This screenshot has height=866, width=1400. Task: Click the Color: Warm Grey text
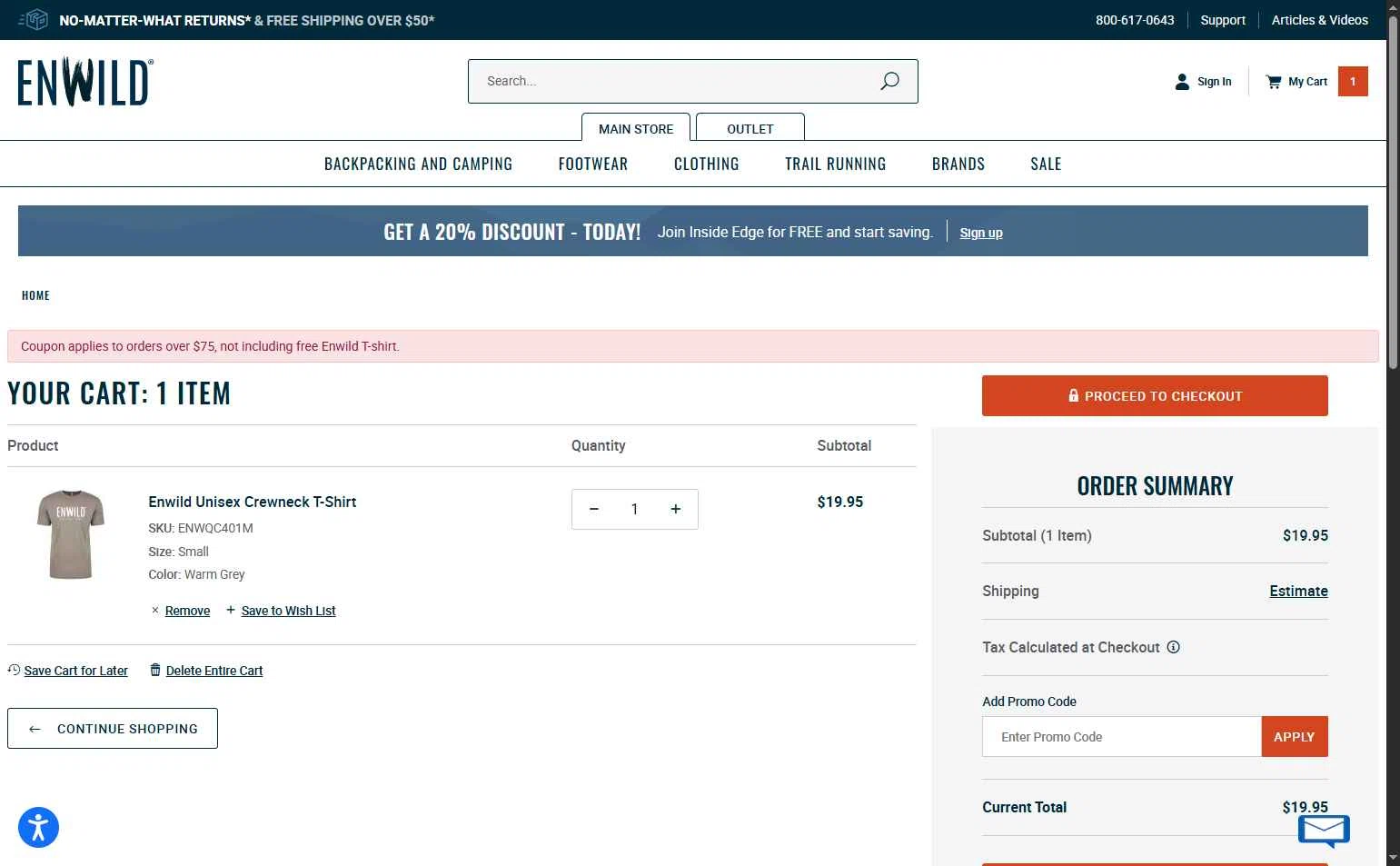196,574
